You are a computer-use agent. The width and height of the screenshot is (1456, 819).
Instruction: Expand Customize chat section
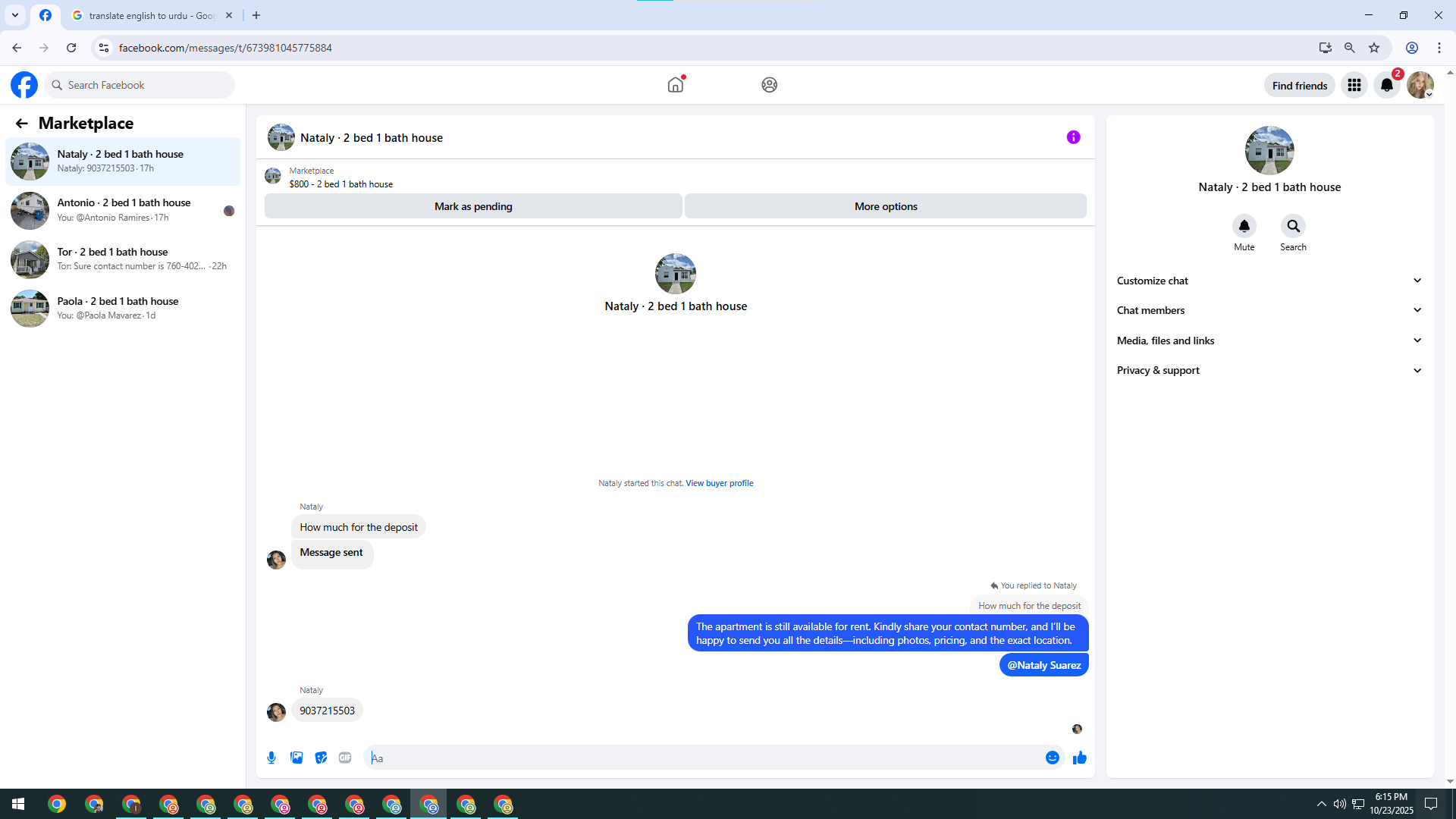(1269, 281)
